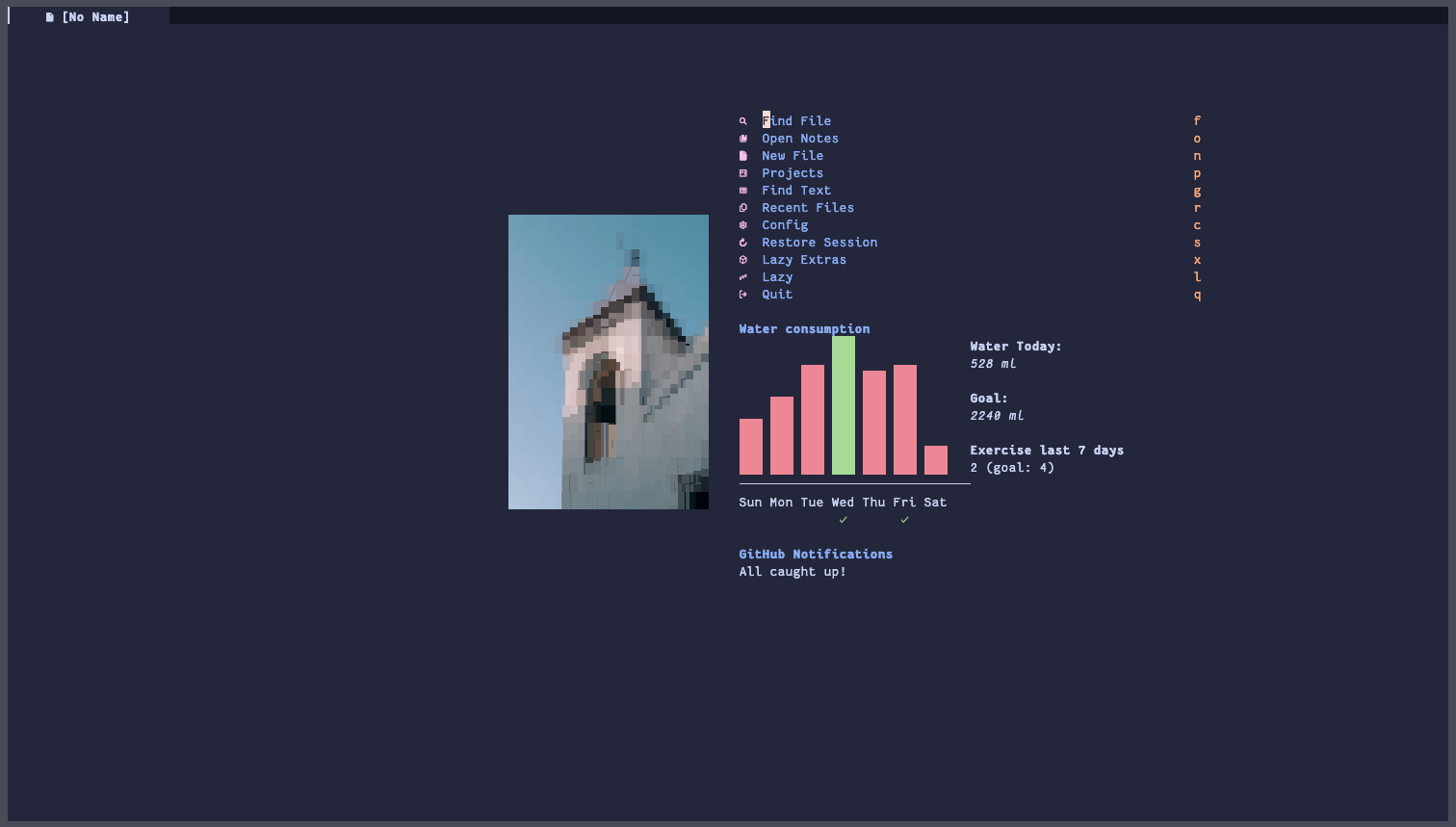The image size is (1456, 827).
Task: Select the magnifying glass Find File icon
Action: click(742, 120)
